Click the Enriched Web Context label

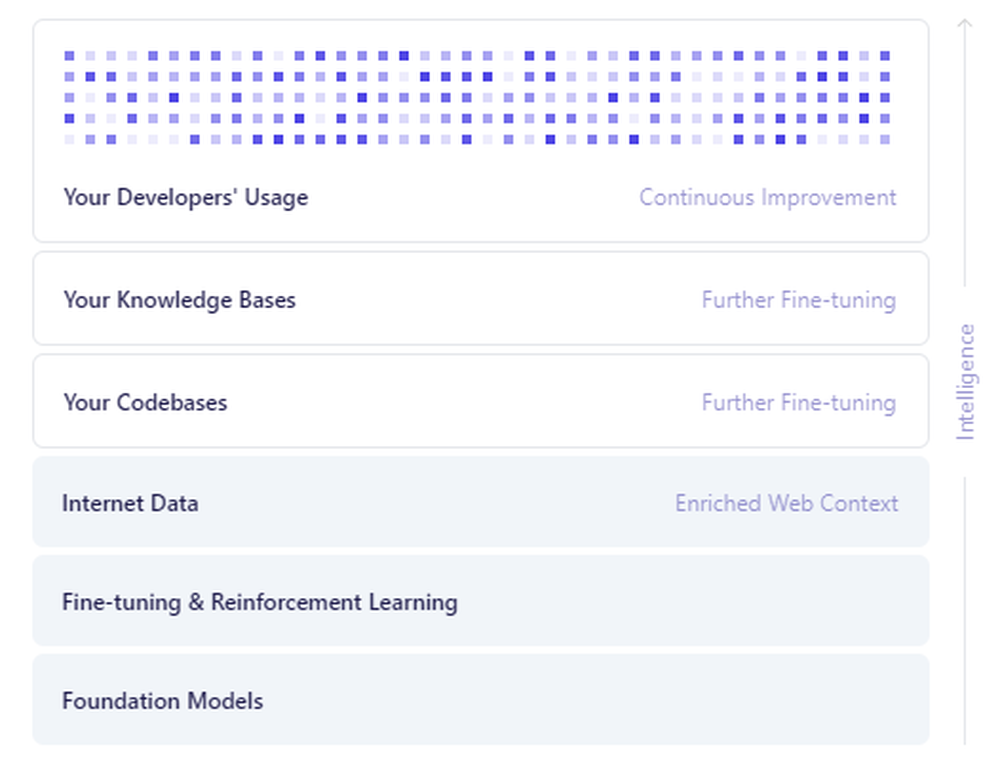pyautogui.click(x=787, y=503)
